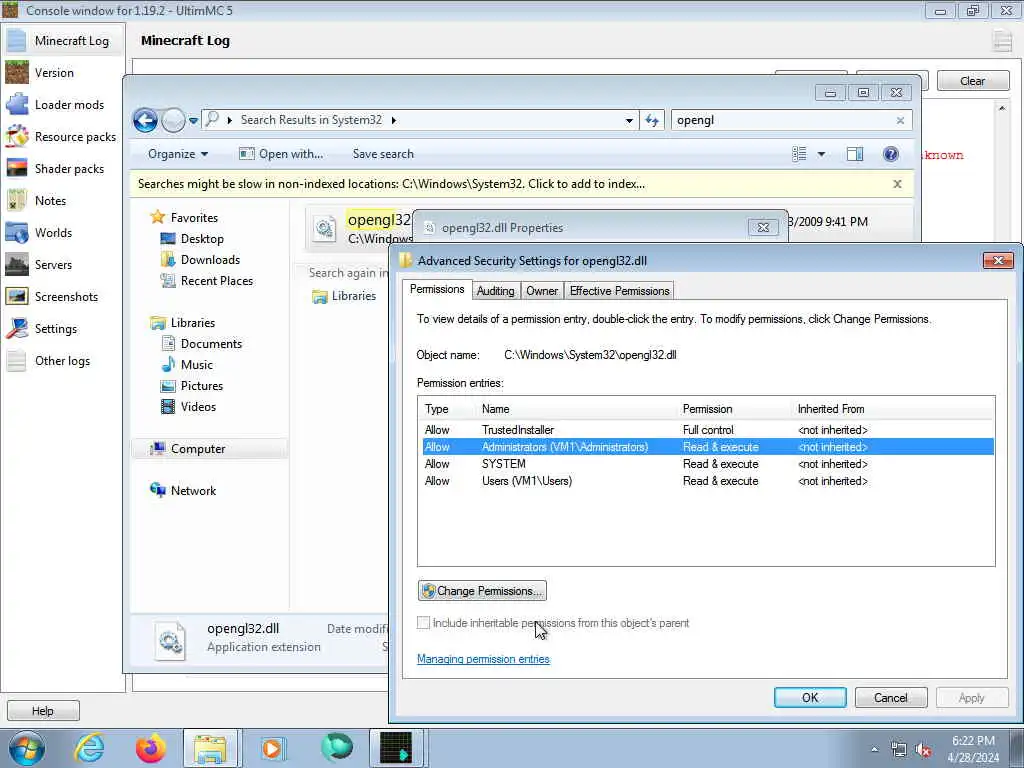1024x768 pixels.
Task: Open Resource packs page in sidebar
Action: 63,136
